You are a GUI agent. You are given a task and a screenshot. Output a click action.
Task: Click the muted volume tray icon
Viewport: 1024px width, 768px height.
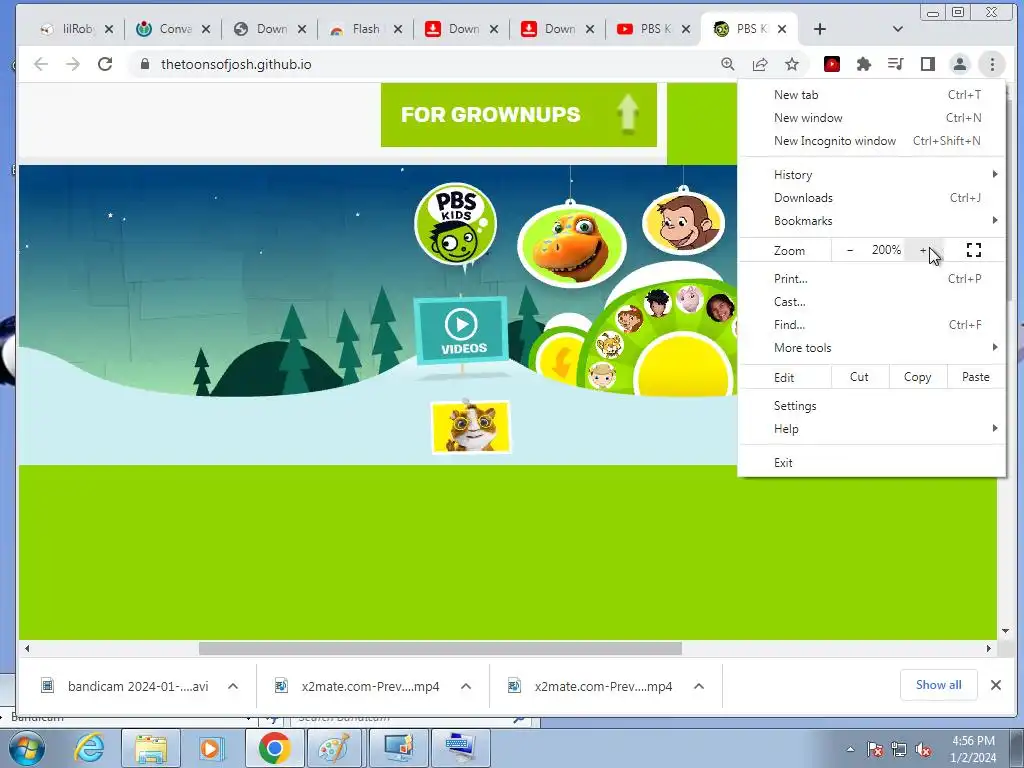click(x=923, y=750)
